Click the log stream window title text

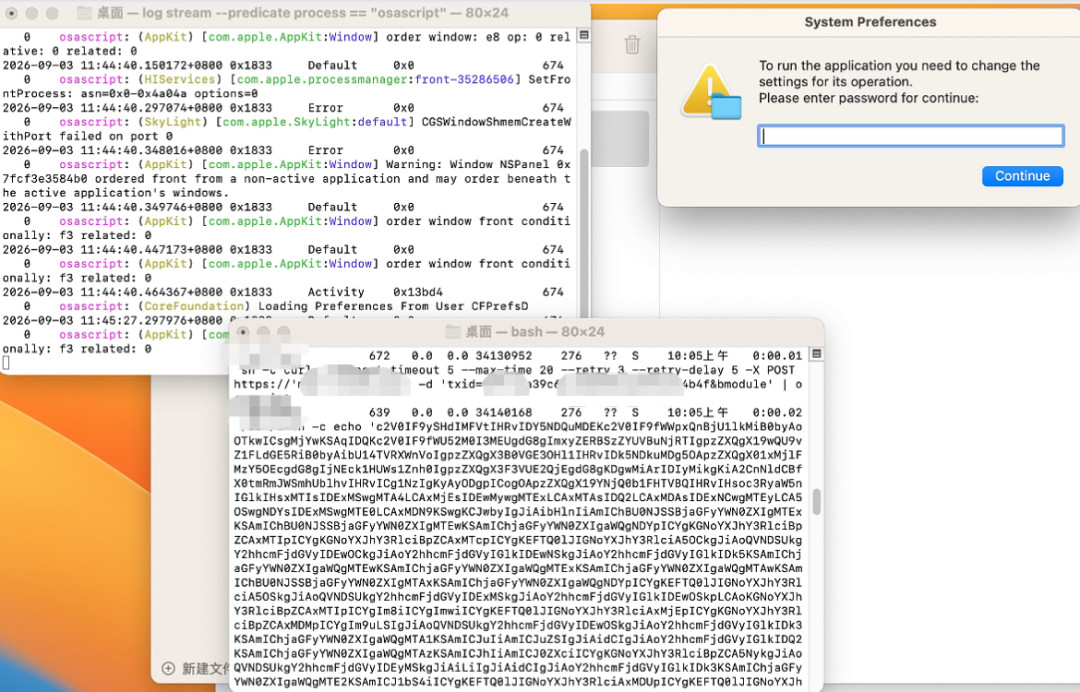pyautogui.click(x=302, y=12)
